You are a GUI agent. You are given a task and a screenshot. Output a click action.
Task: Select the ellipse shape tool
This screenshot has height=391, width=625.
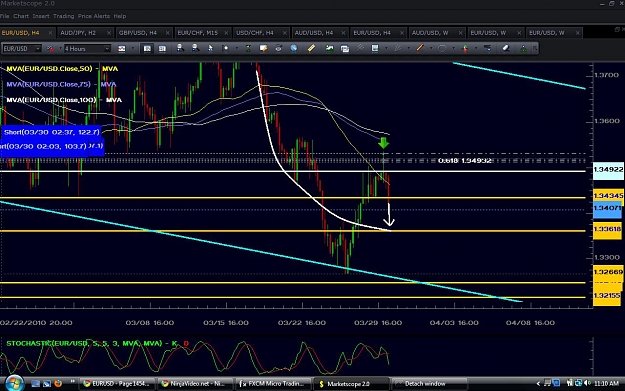[442, 48]
